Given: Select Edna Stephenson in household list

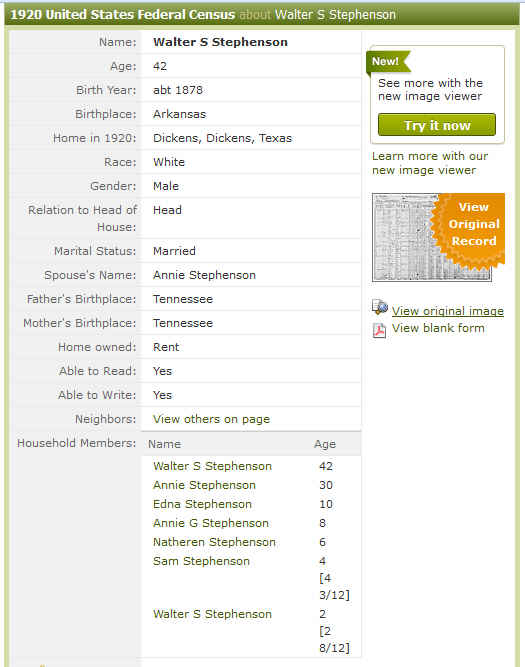Looking at the screenshot, I should (x=202, y=504).
